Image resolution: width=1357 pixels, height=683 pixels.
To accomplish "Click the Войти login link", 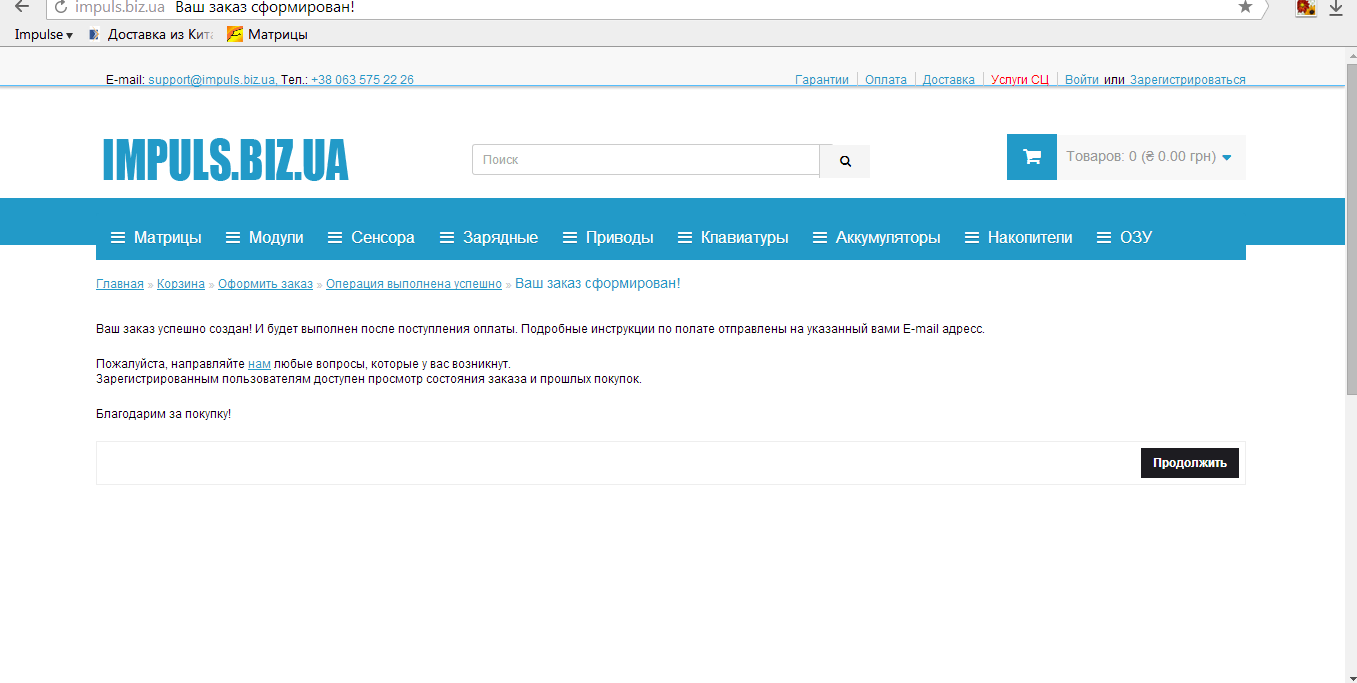I will [x=1082, y=80].
